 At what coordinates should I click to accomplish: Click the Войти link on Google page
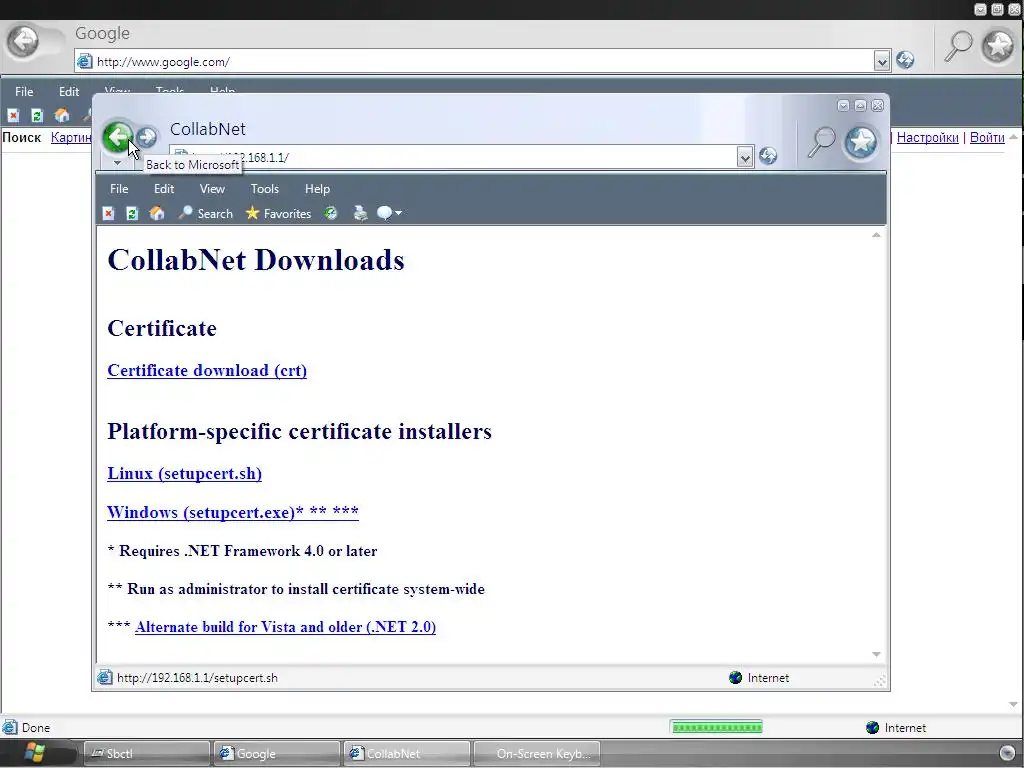click(x=987, y=137)
